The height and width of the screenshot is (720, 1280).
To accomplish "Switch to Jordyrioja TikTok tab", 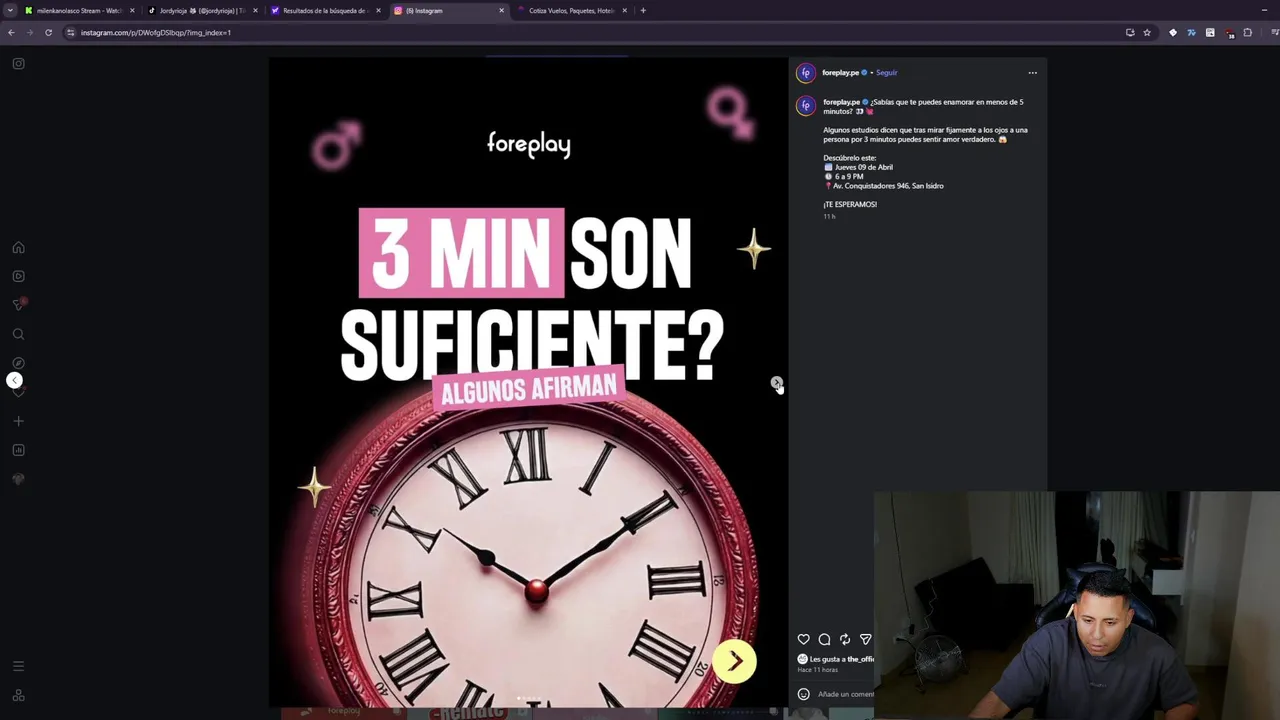I will 202,11.
